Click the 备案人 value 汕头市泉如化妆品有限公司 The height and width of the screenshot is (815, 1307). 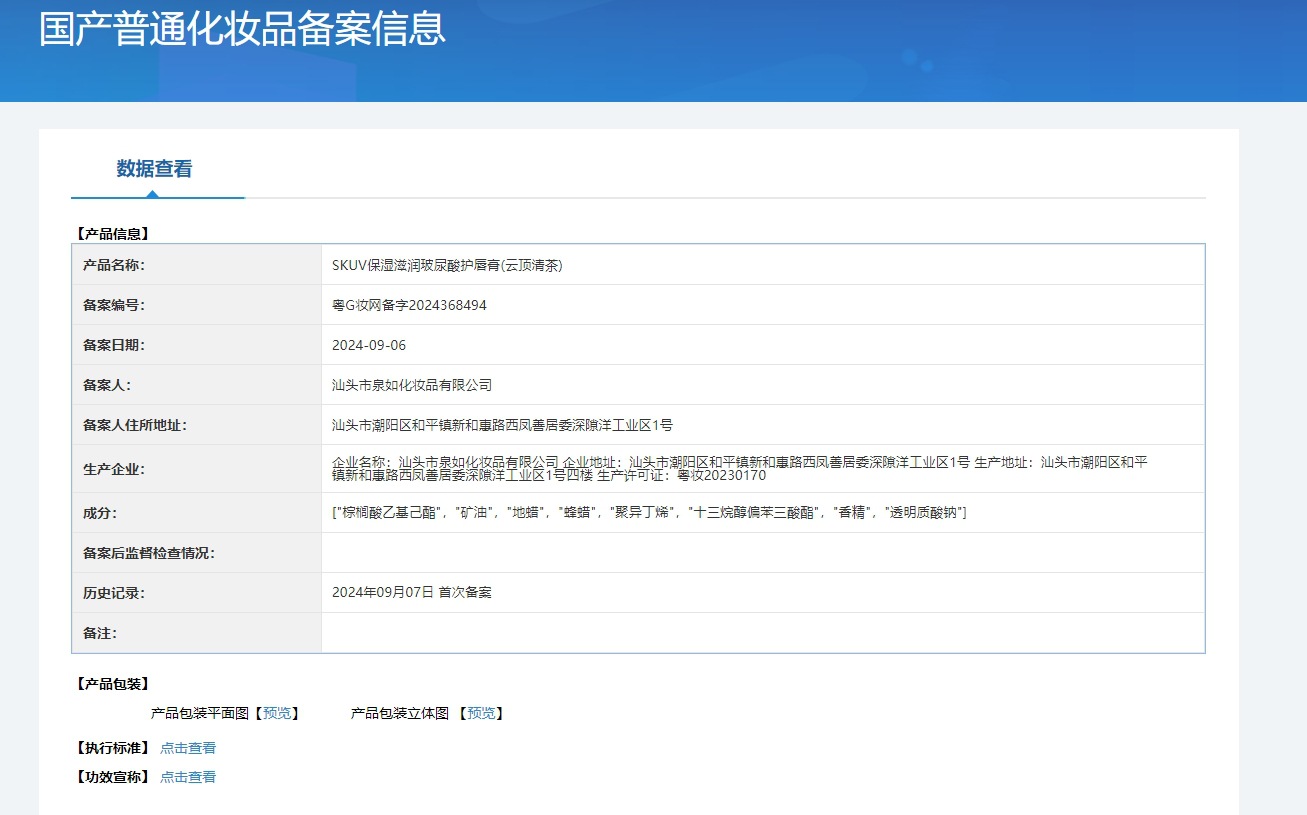point(412,384)
